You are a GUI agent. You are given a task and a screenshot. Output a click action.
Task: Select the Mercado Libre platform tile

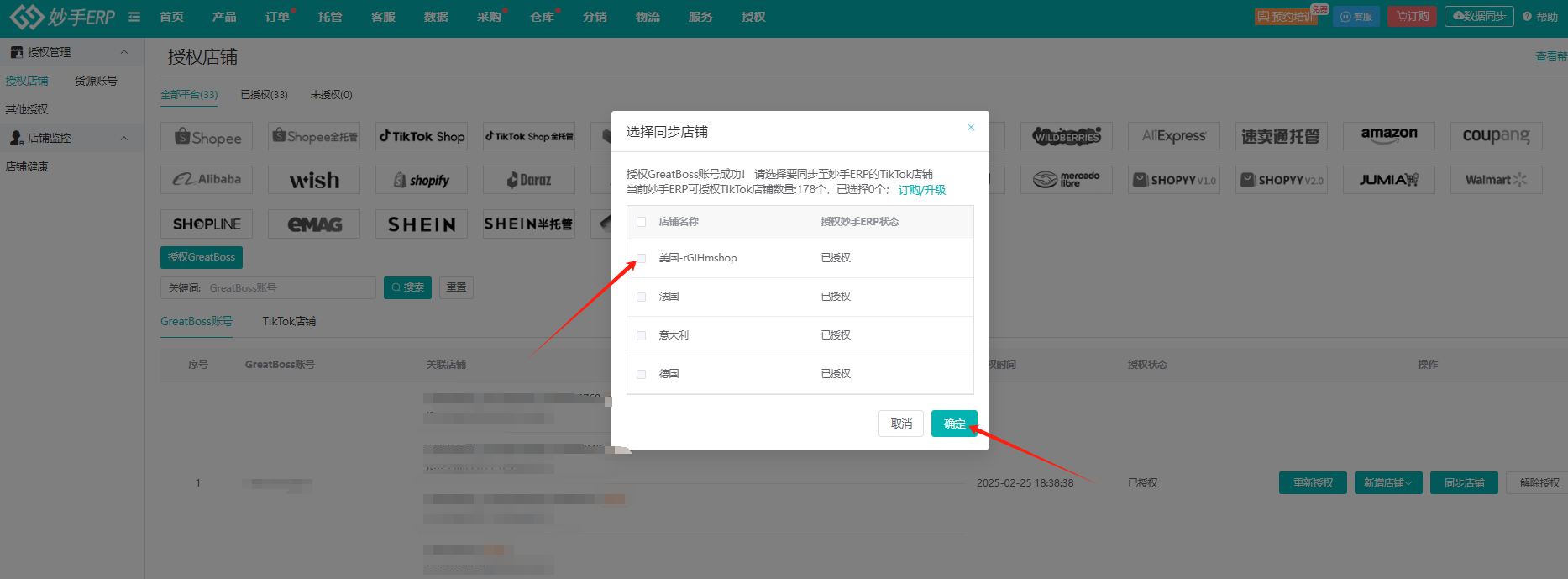click(x=1067, y=180)
